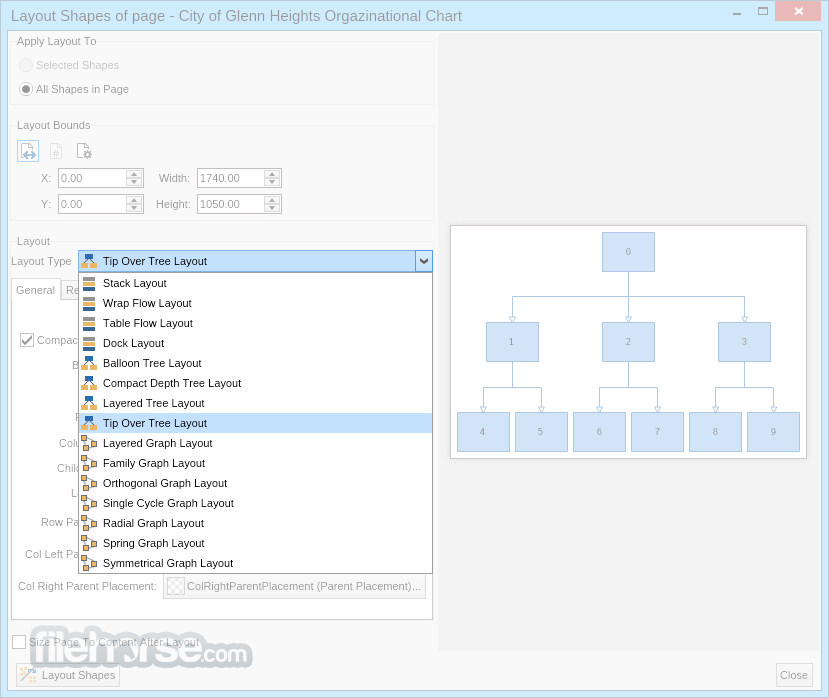Click the Spring Graph Layout icon
Screen dimensions: 829x698
click(89, 544)
